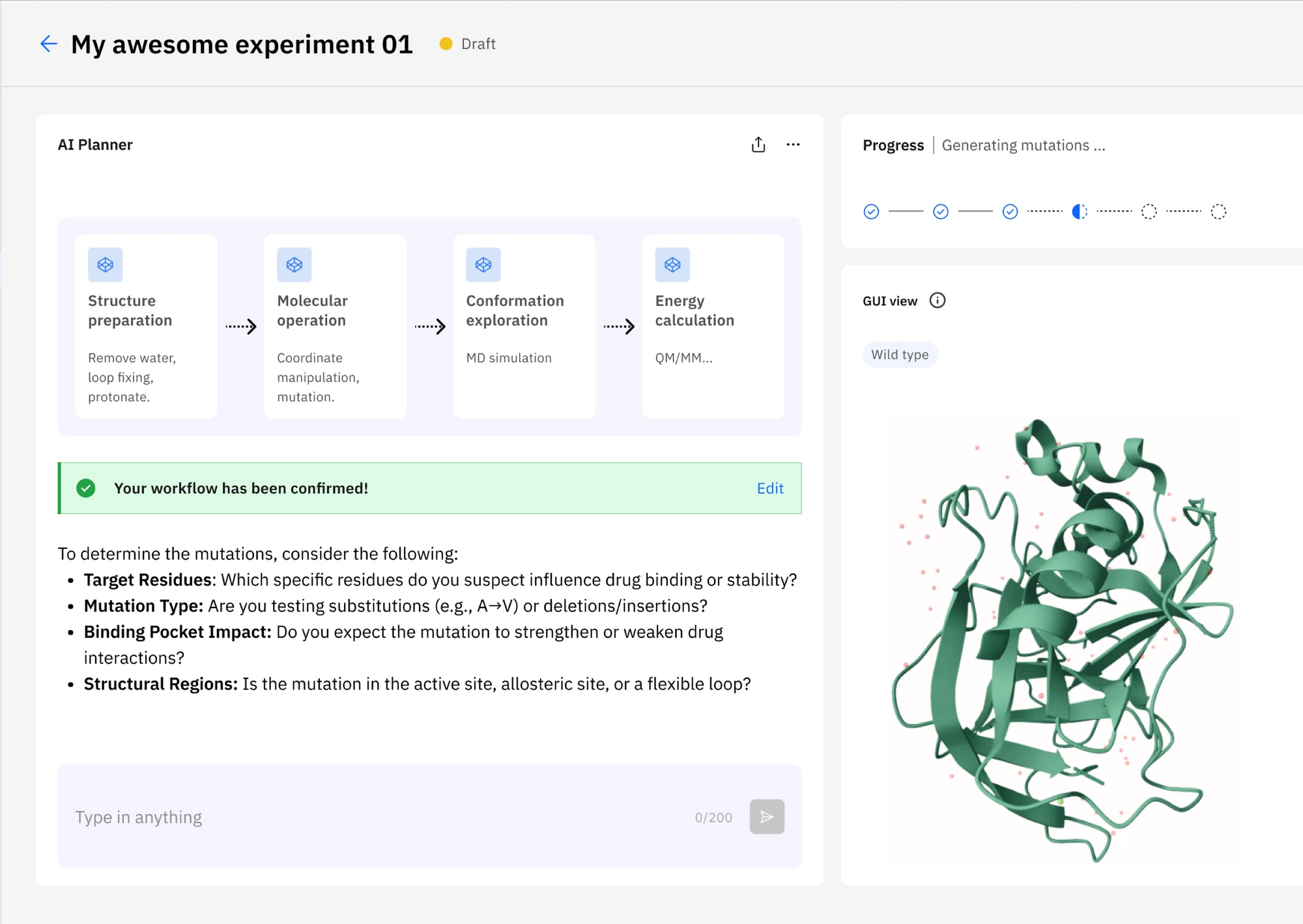Open the Molecular operation step card
The height and width of the screenshot is (924, 1303).
[335, 326]
